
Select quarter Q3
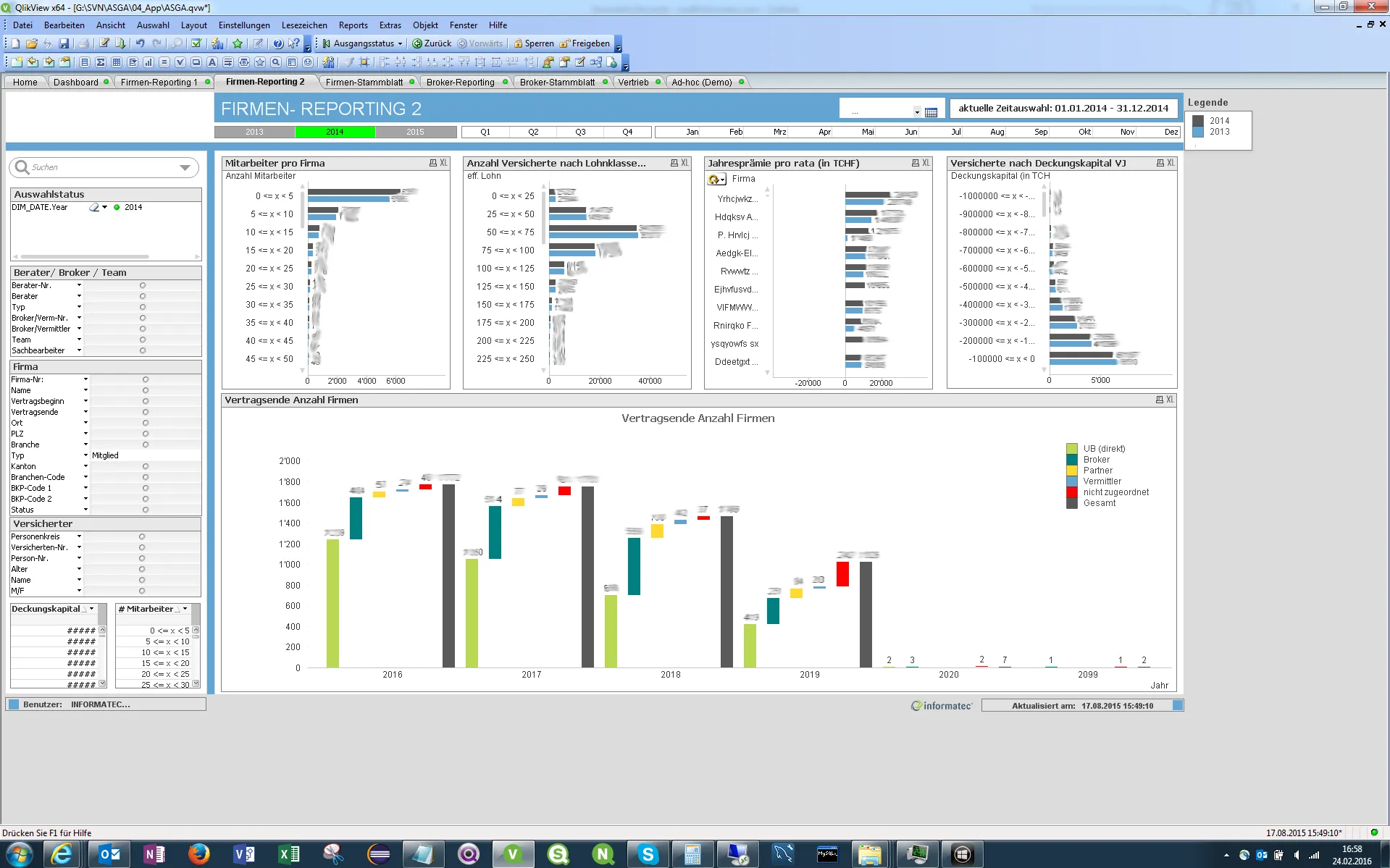580,132
